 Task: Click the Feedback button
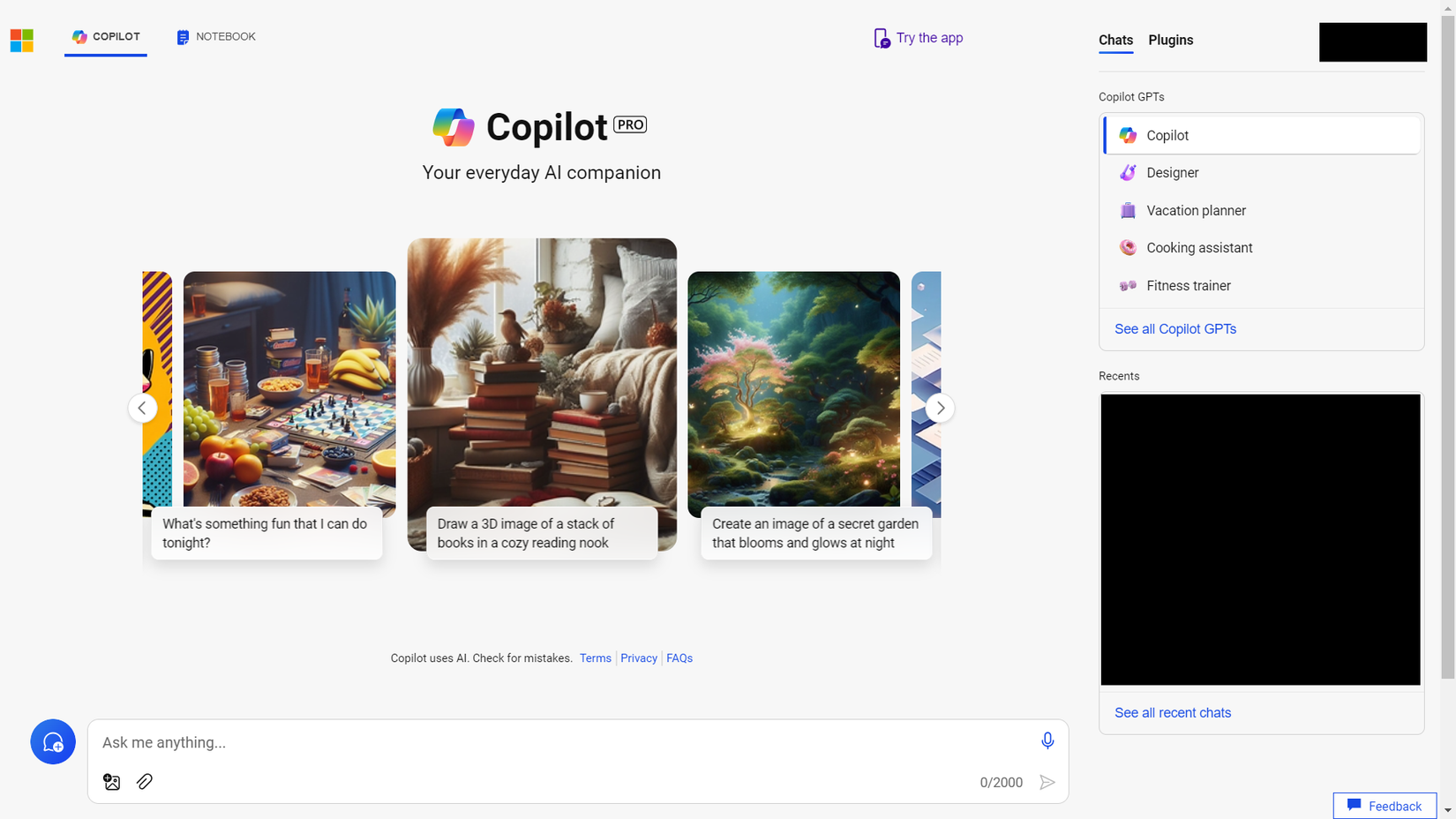coord(1385,806)
